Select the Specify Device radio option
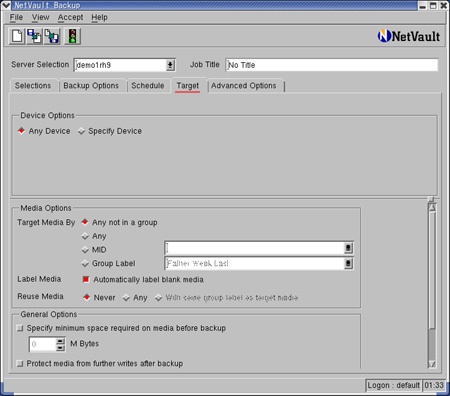 point(81,131)
